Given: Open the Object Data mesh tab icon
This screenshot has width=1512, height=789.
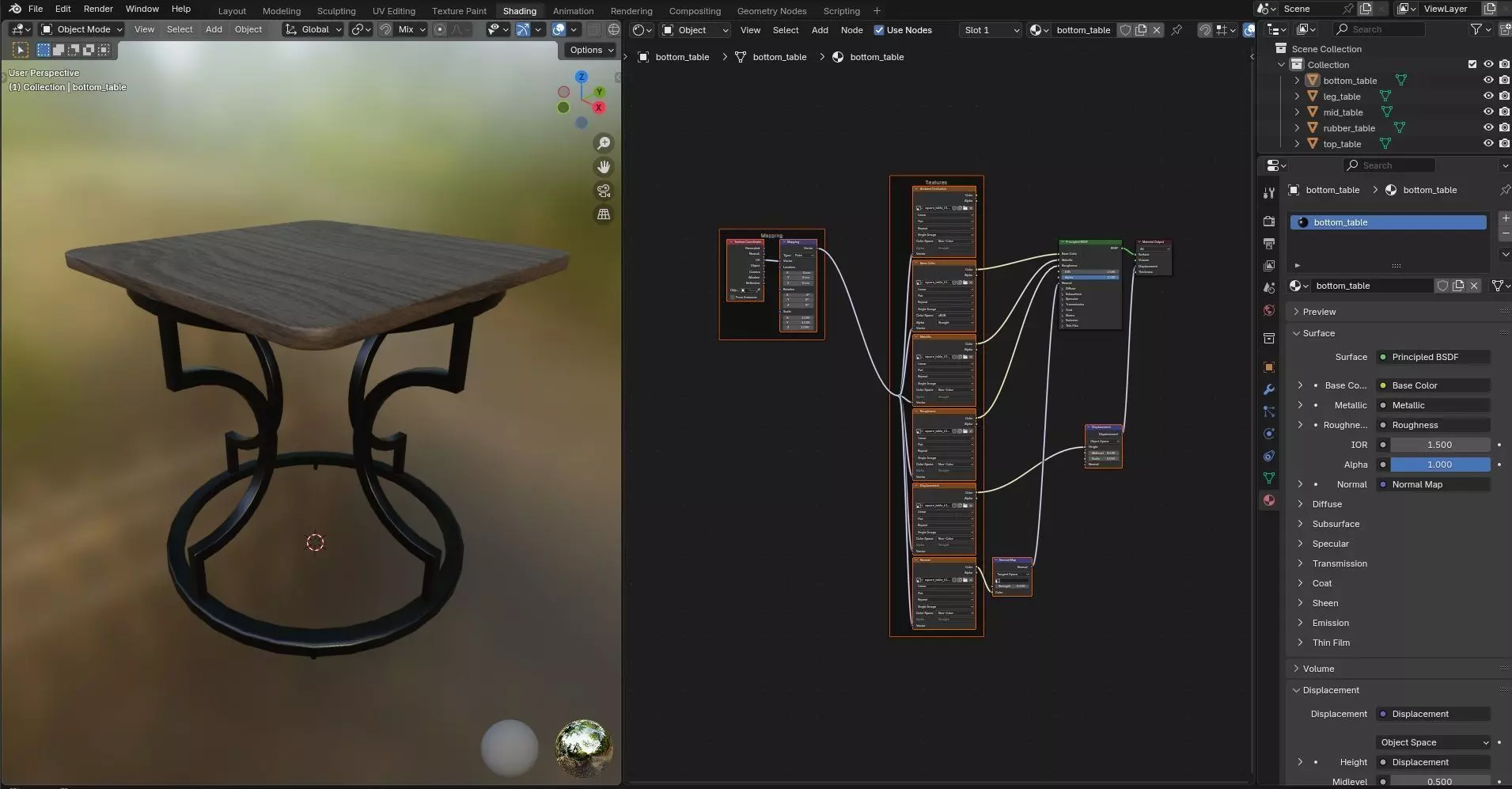Looking at the screenshot, I should [1269, 478].
